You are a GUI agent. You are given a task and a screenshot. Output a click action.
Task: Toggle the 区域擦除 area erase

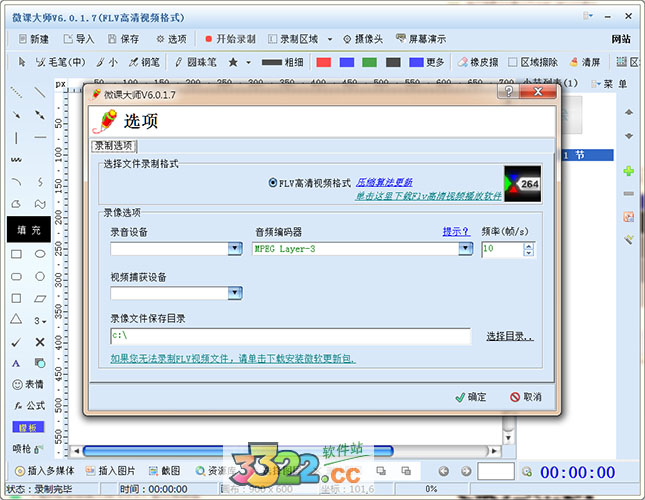tap(533, 62)
